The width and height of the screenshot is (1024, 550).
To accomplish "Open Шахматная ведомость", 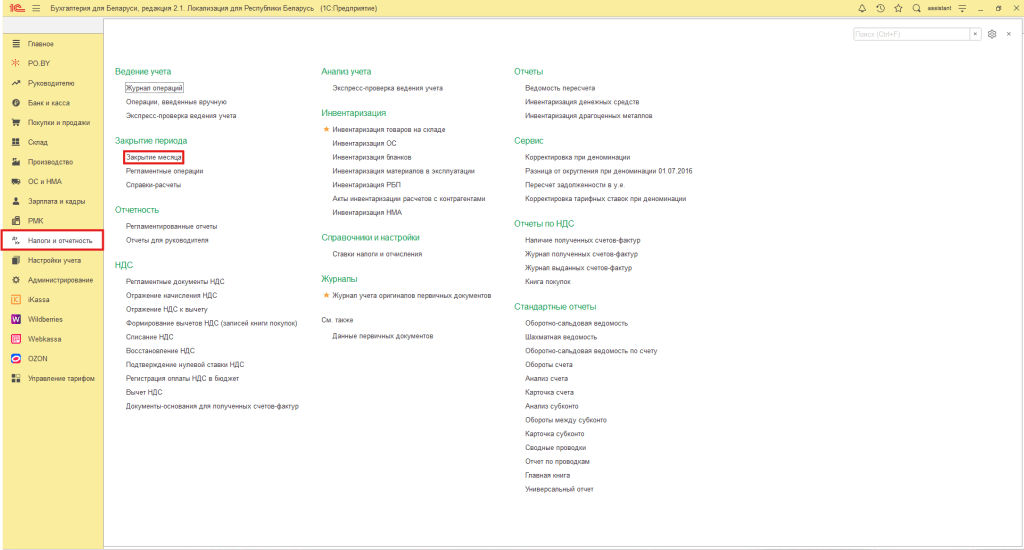I will point(561,336).
